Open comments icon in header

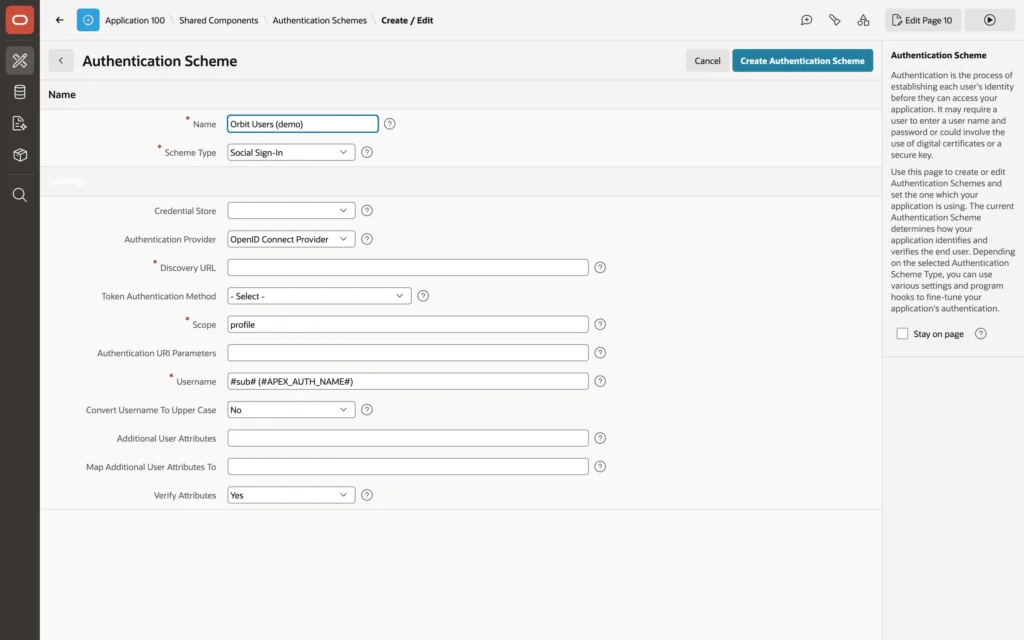[807, 20]
